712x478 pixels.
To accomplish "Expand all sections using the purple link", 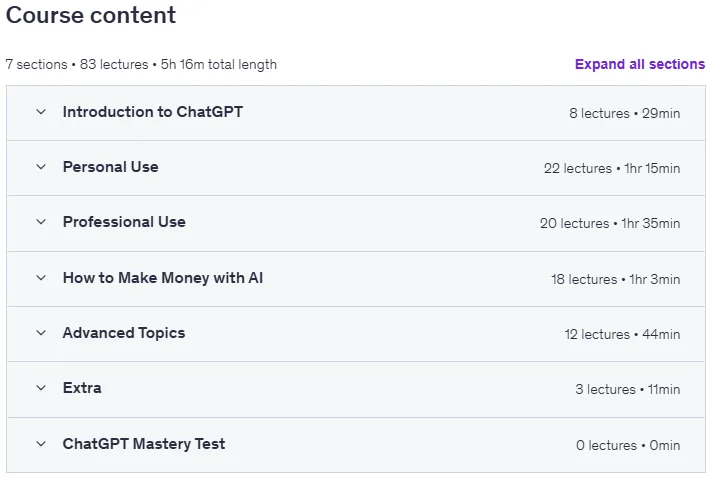I will [640, 64].
